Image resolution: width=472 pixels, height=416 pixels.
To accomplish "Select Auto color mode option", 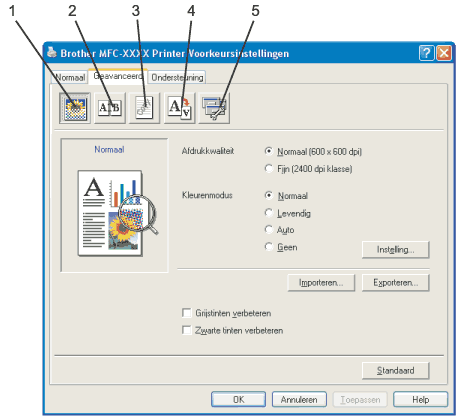I will coord(269,229).
